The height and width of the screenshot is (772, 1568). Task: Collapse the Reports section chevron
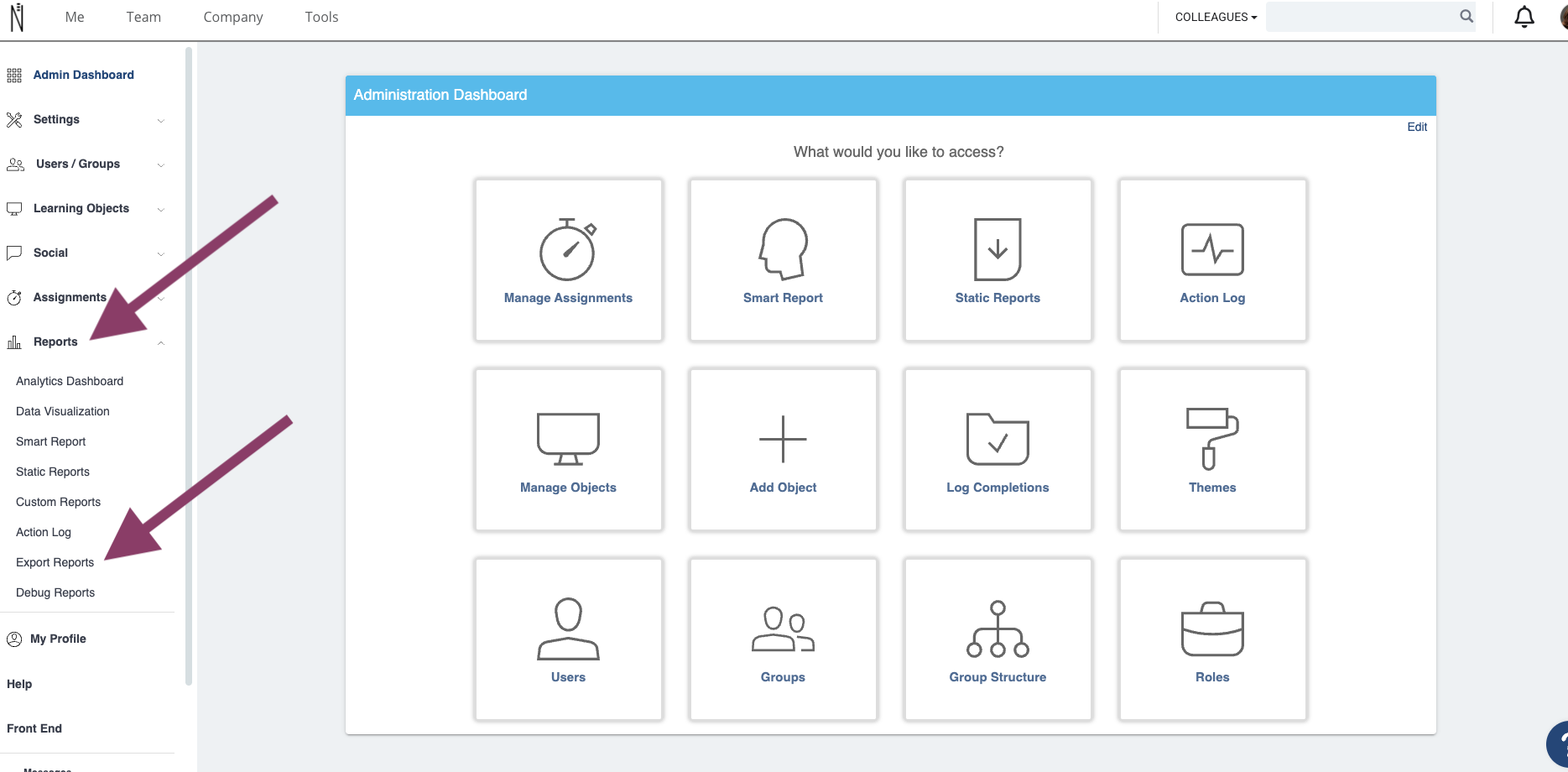[160, 342]
